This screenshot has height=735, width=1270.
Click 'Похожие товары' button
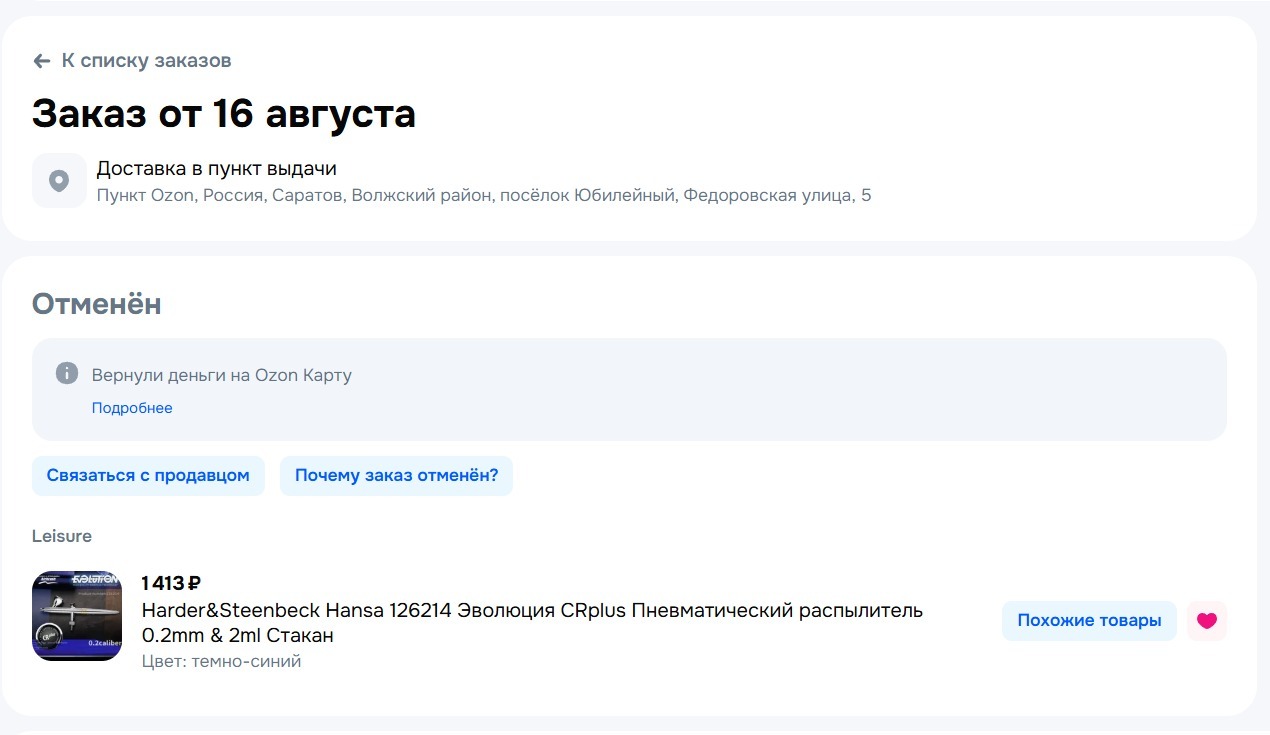click(1089, 621)
